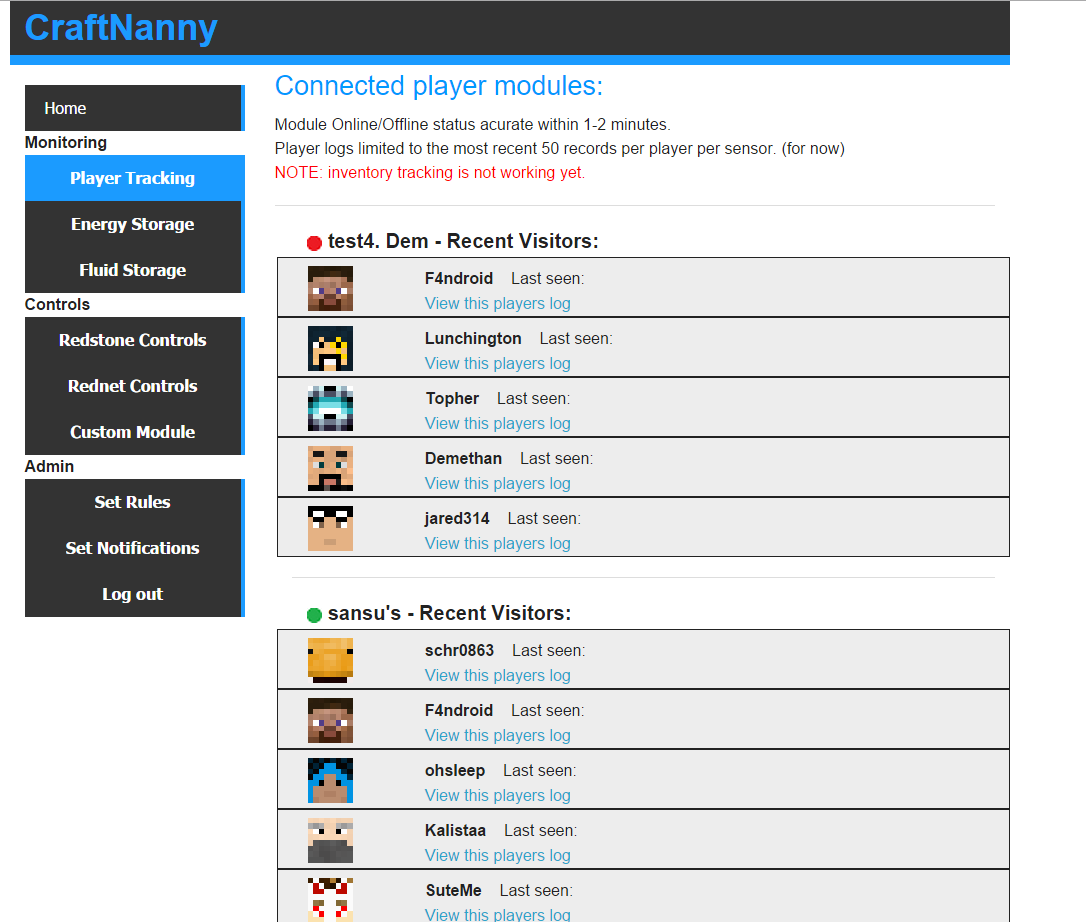Click Topher's player head avatar
The image size is (1086, 922).
[330, 409]
